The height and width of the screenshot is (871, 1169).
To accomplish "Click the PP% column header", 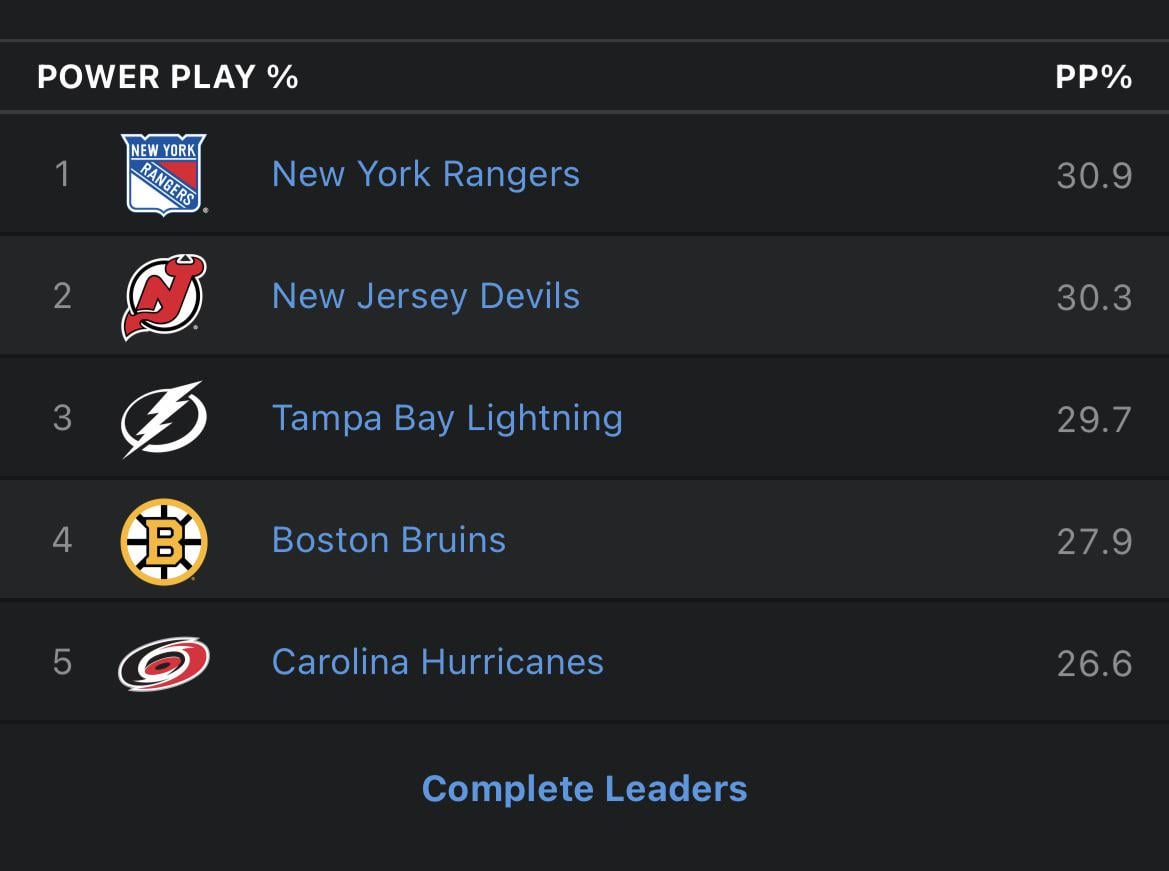I will point(1093,77).
